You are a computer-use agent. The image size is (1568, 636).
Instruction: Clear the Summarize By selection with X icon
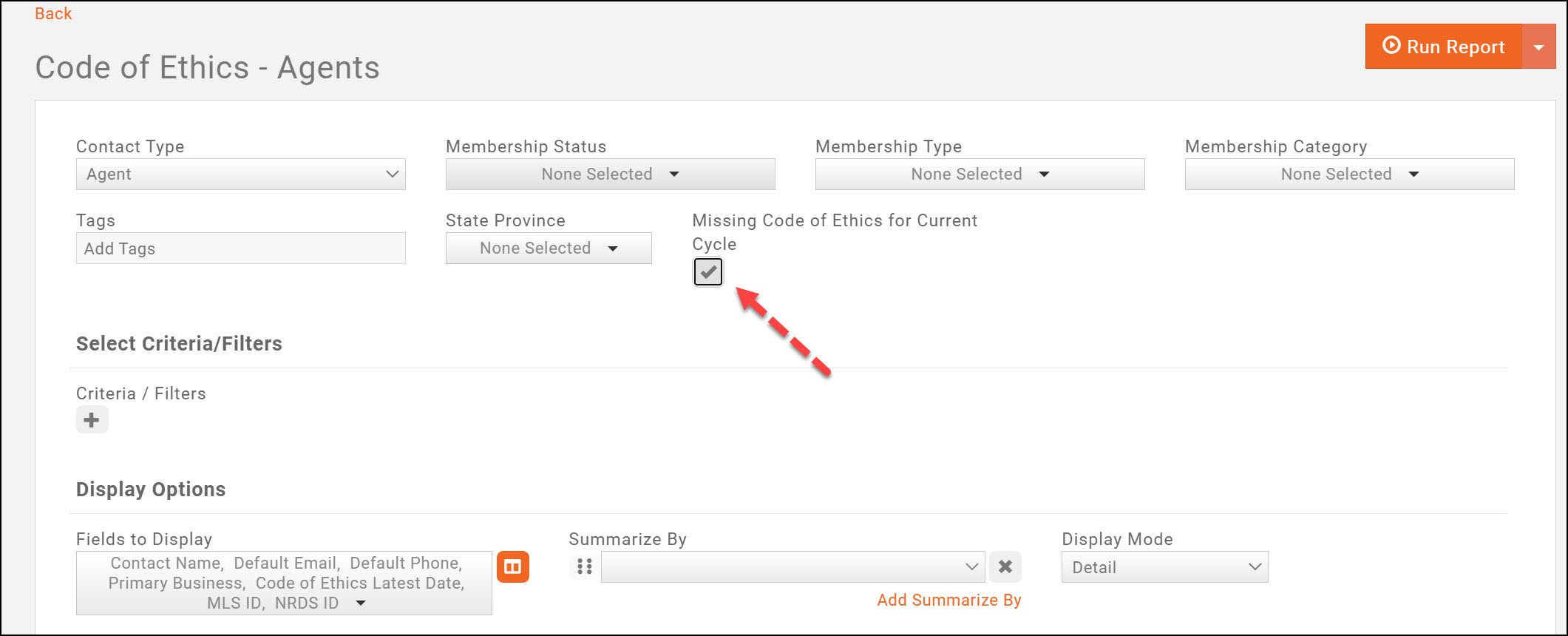click(x=1005, y=566)
